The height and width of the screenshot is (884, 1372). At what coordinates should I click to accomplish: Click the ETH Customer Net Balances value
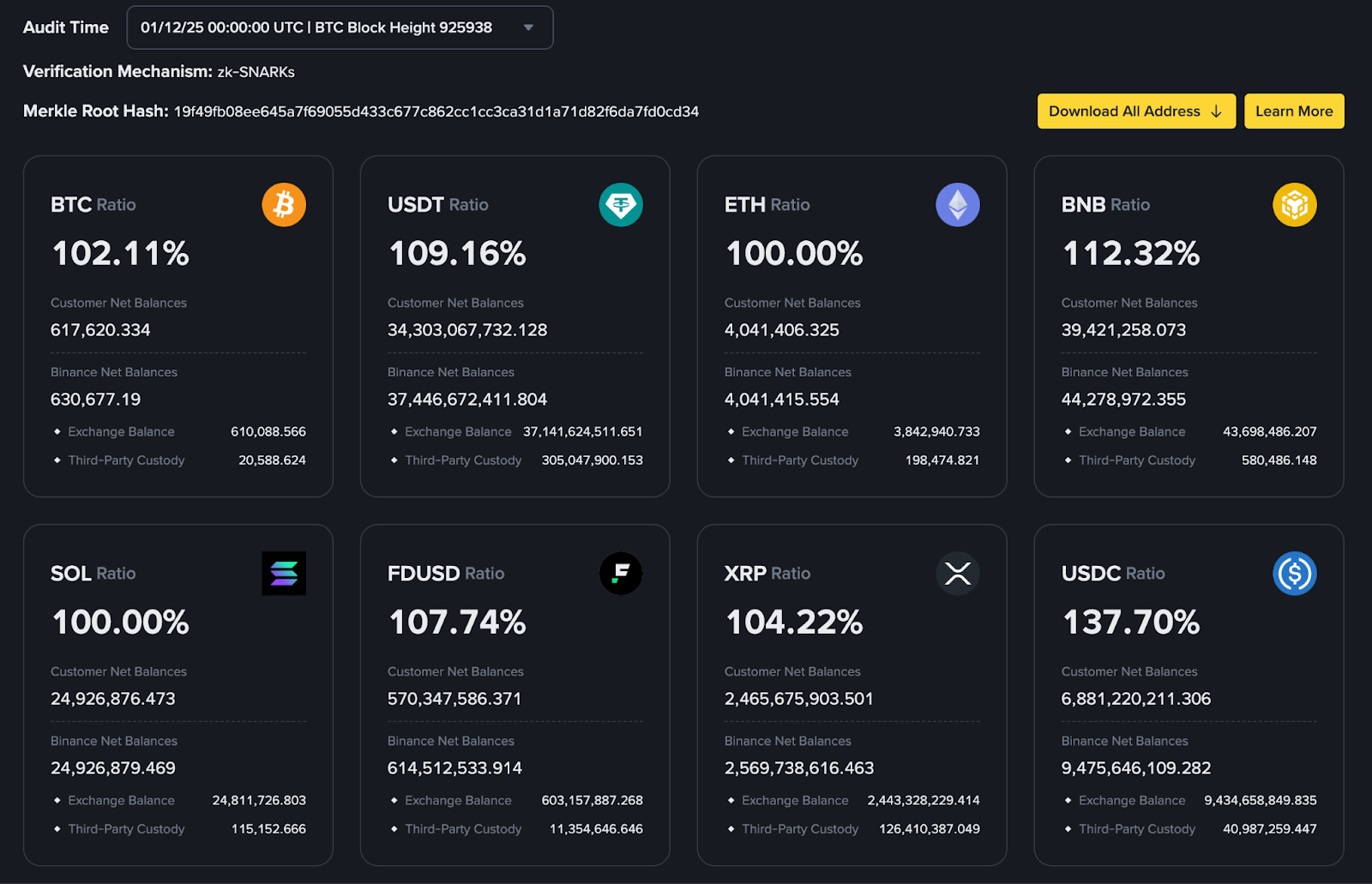coord(781,329)
